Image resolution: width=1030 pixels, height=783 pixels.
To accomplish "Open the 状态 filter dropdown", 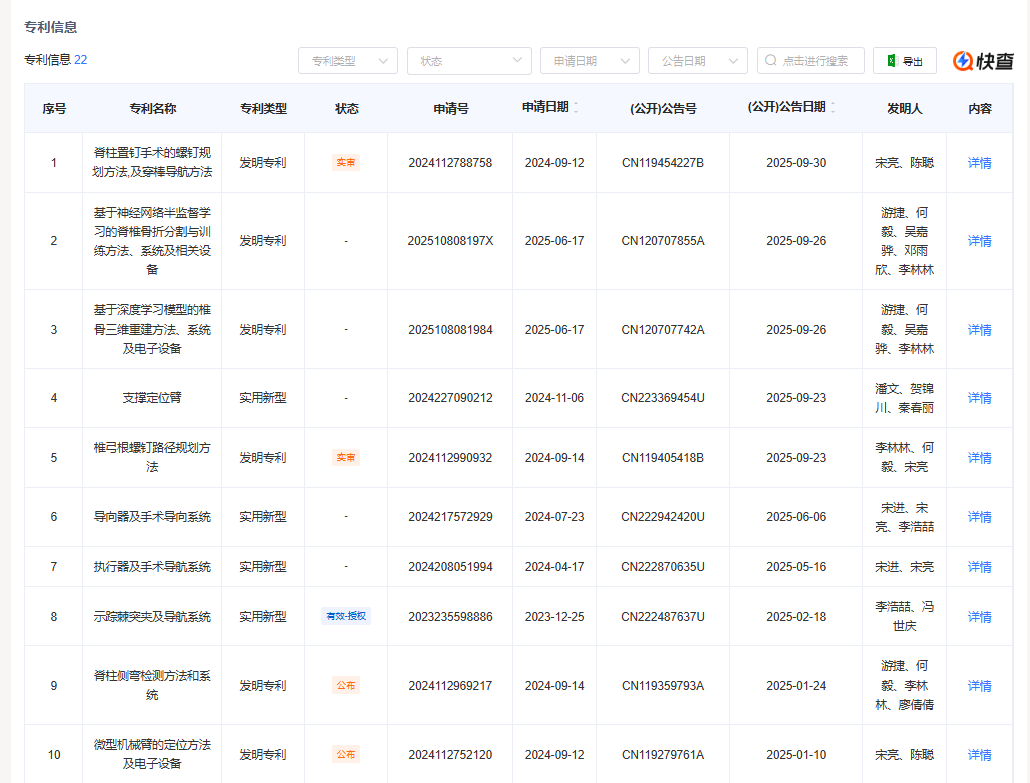I will pyautogui.click(x=468, y=61).
